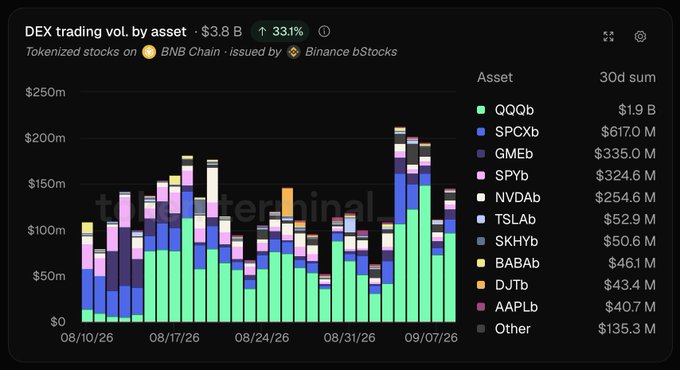This screenshot has width=680, height=370.
Task: Click the $617.0 M value for SPCXb
Action: (x=628, y=131)
